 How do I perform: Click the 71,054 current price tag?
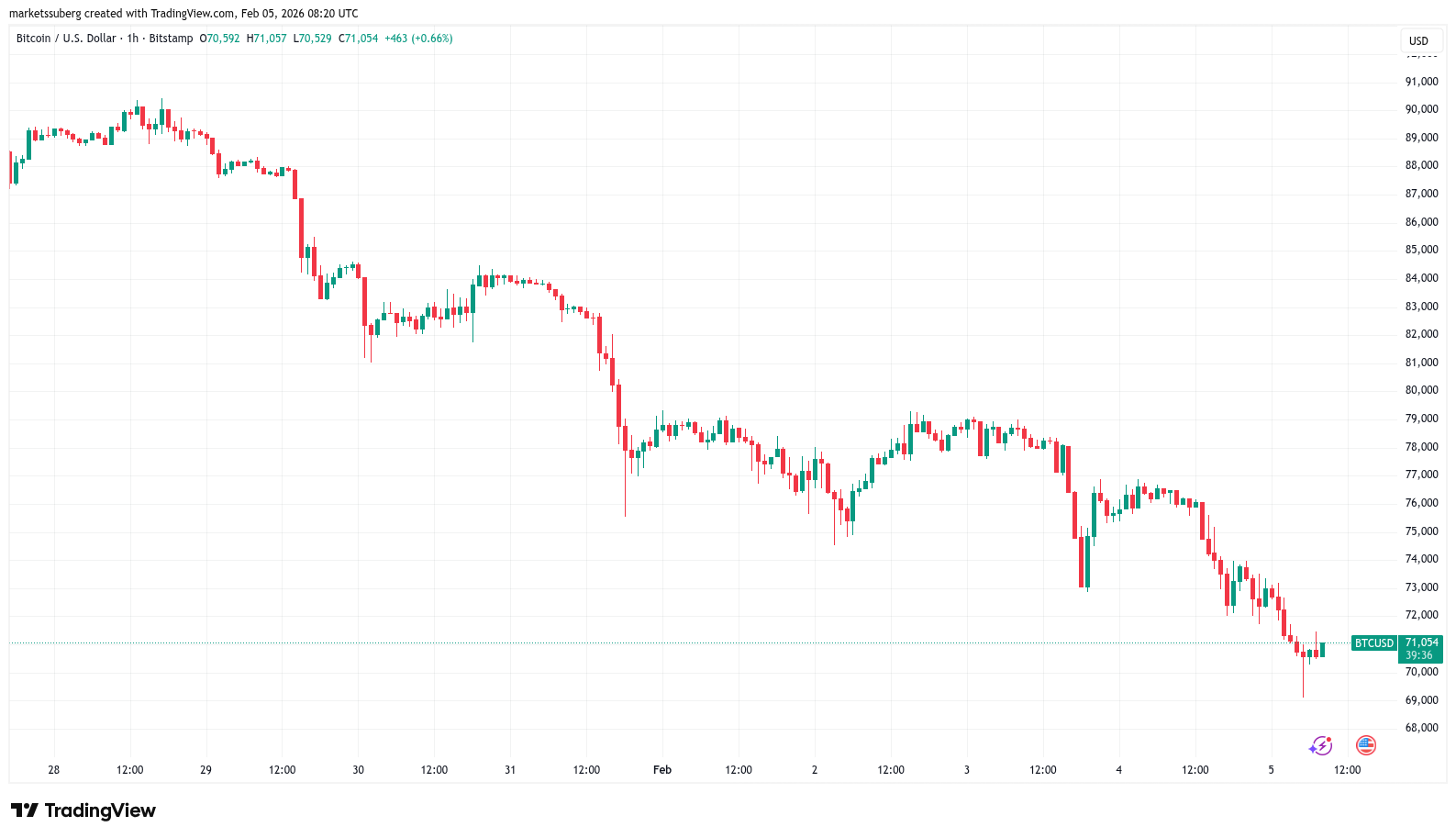[1421, 642]
